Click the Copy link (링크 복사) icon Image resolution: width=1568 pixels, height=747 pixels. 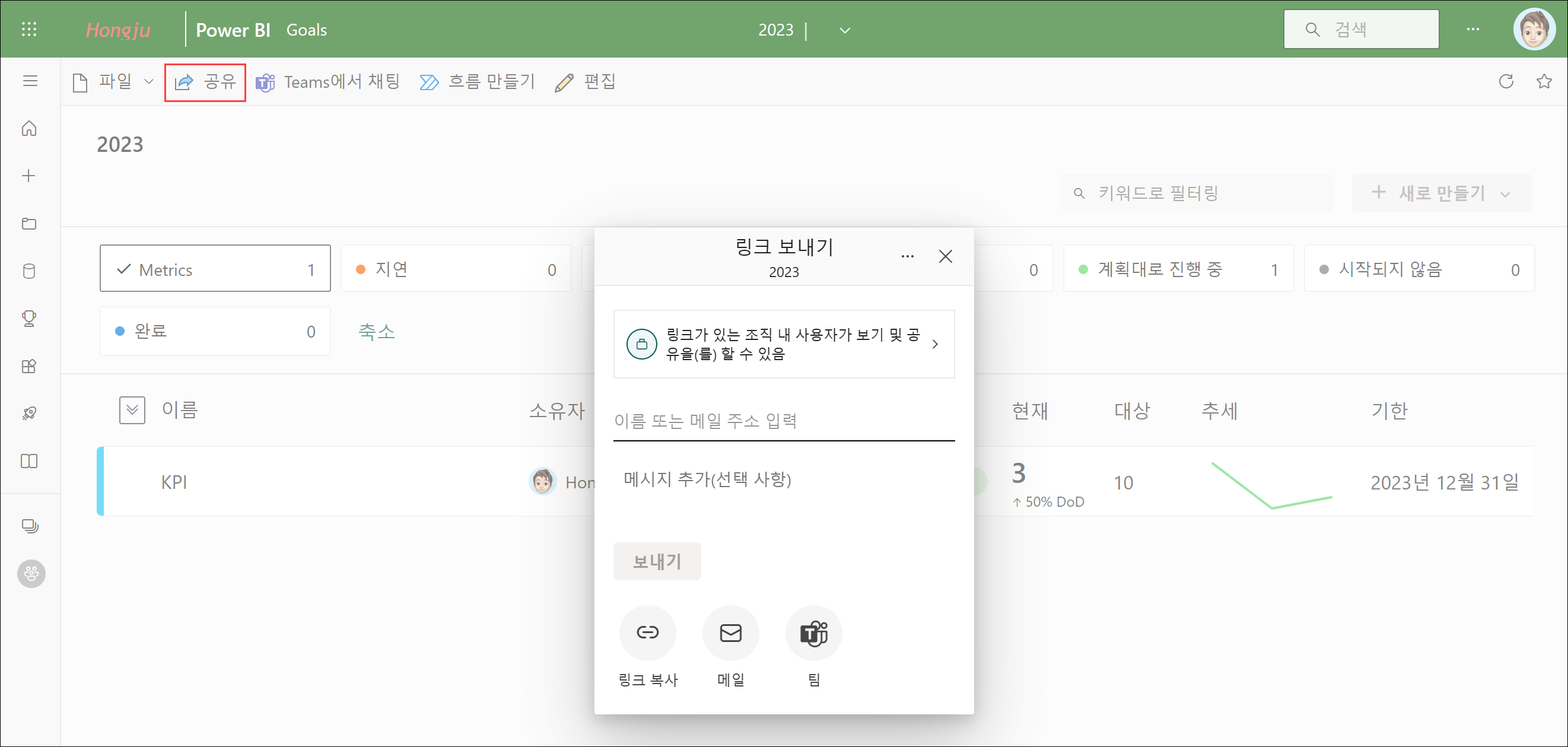647,632
